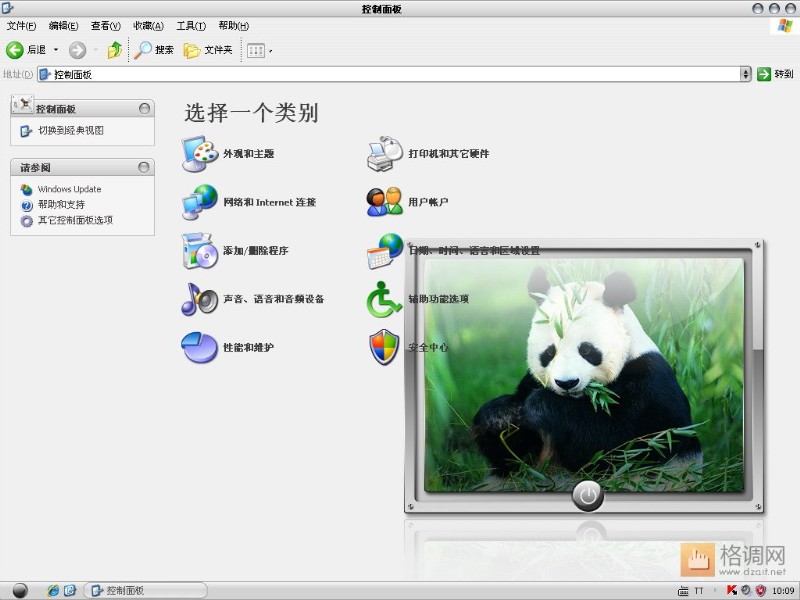The image size is (800, 600).
Task: Click the Start orb on taskbar
Action: pyautogui.click(x=19, y=590)
